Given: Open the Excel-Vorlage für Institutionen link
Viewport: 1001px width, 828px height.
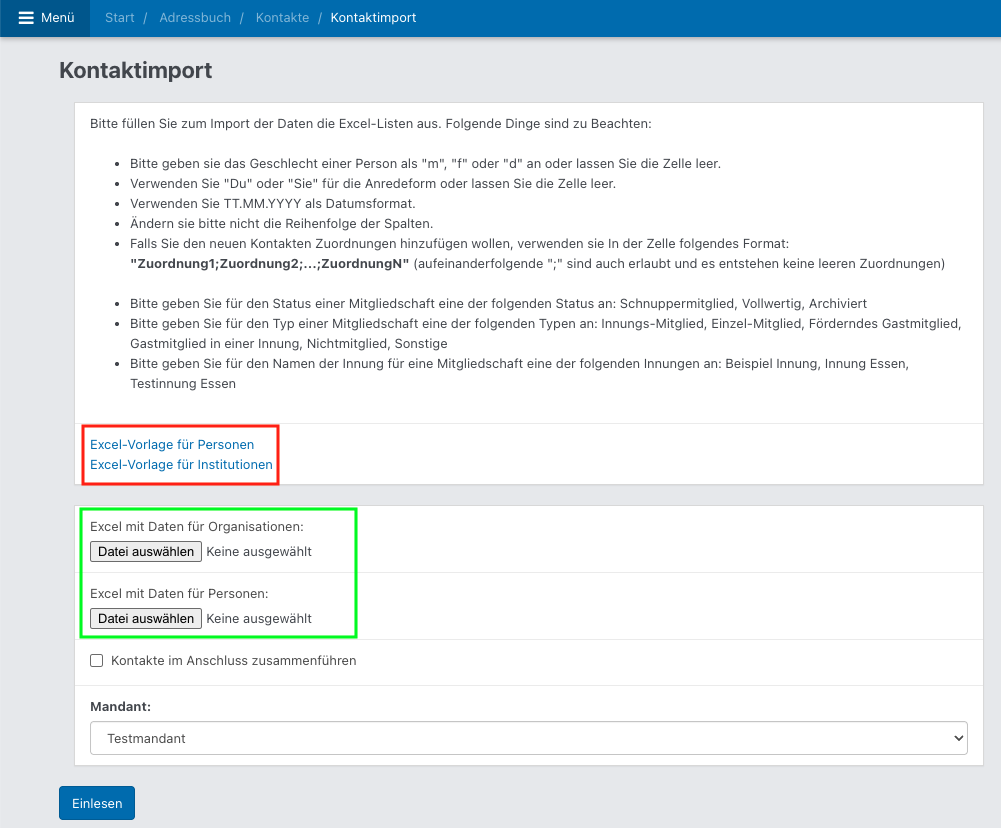Looking at the screenshot, I should [180, 464].
